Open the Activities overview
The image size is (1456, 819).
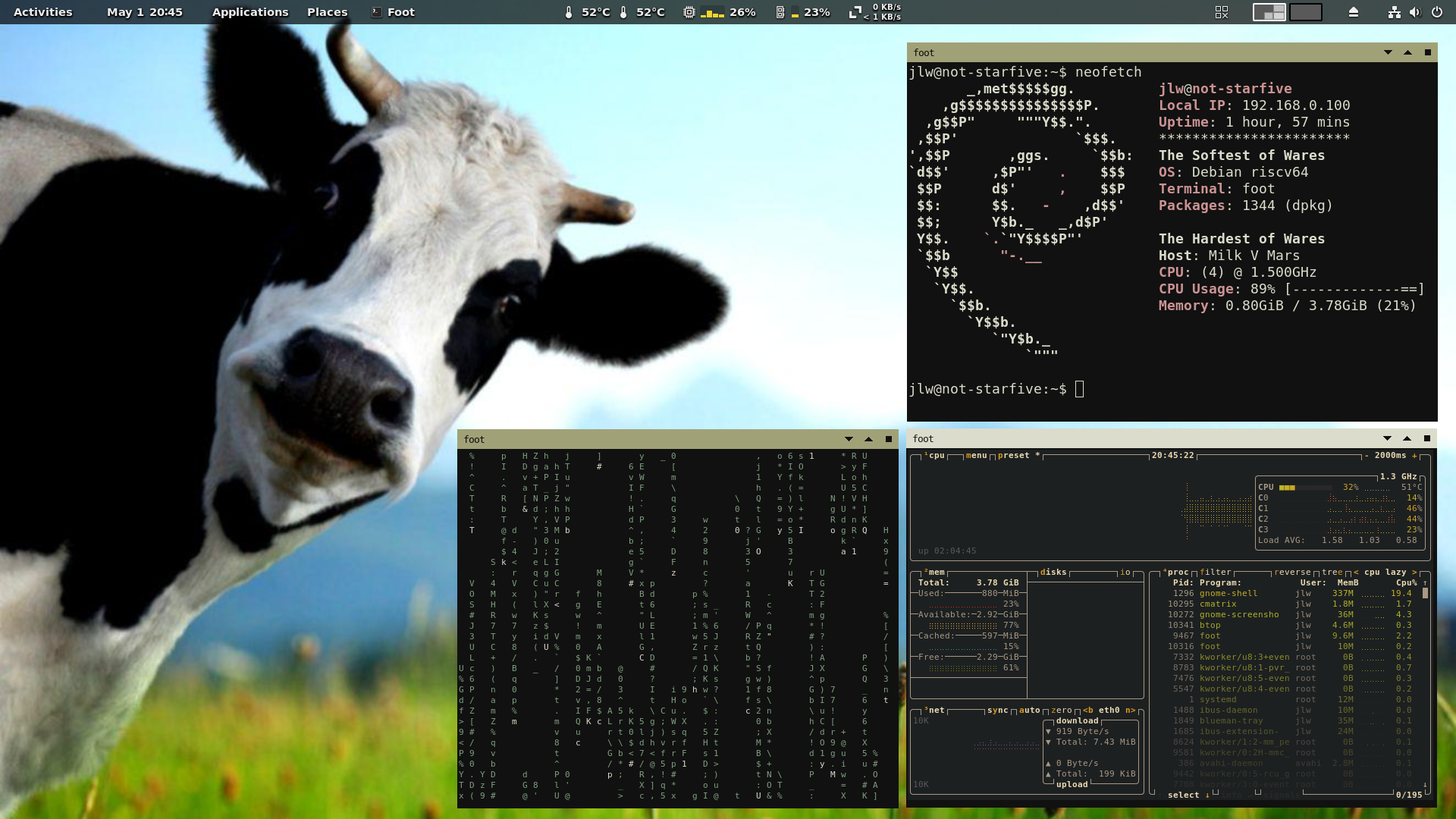tap(43, 12)
